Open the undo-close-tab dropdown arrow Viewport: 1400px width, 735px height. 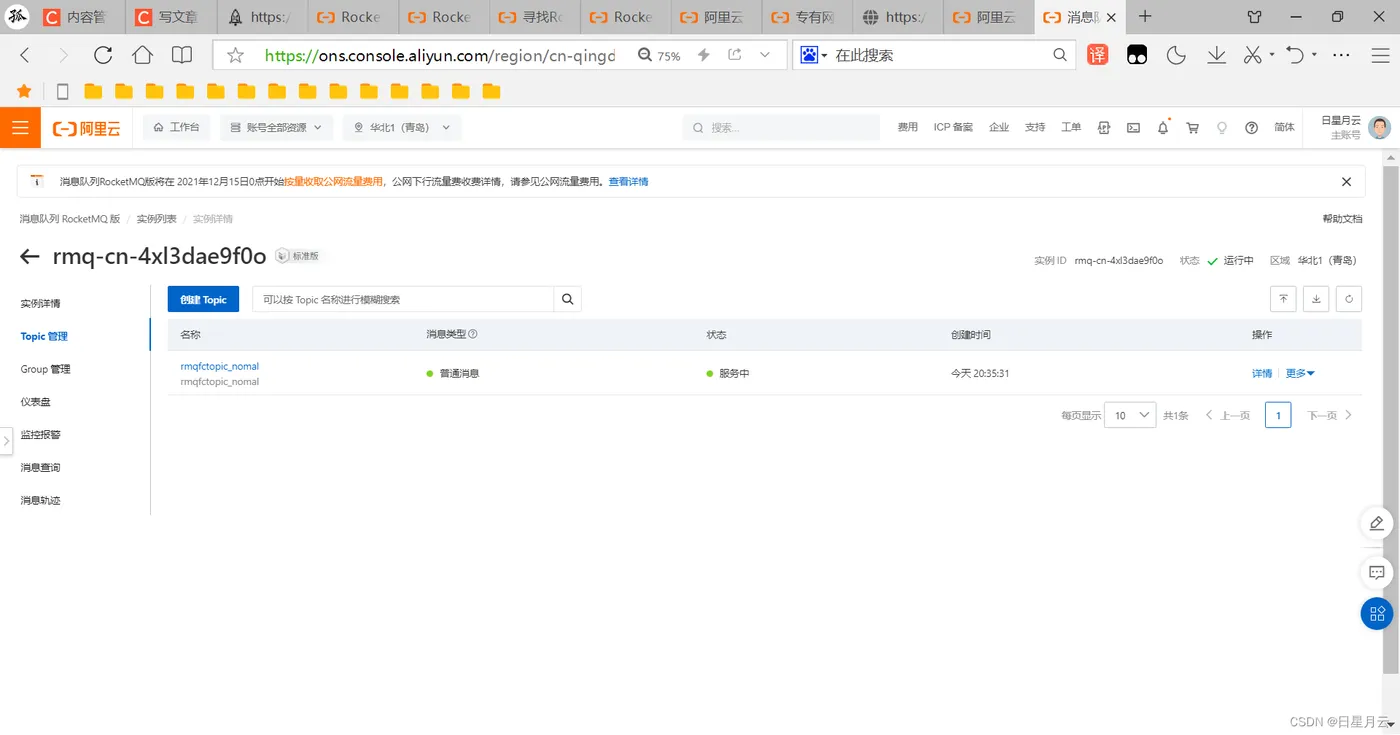click(x=1314, y=55)
